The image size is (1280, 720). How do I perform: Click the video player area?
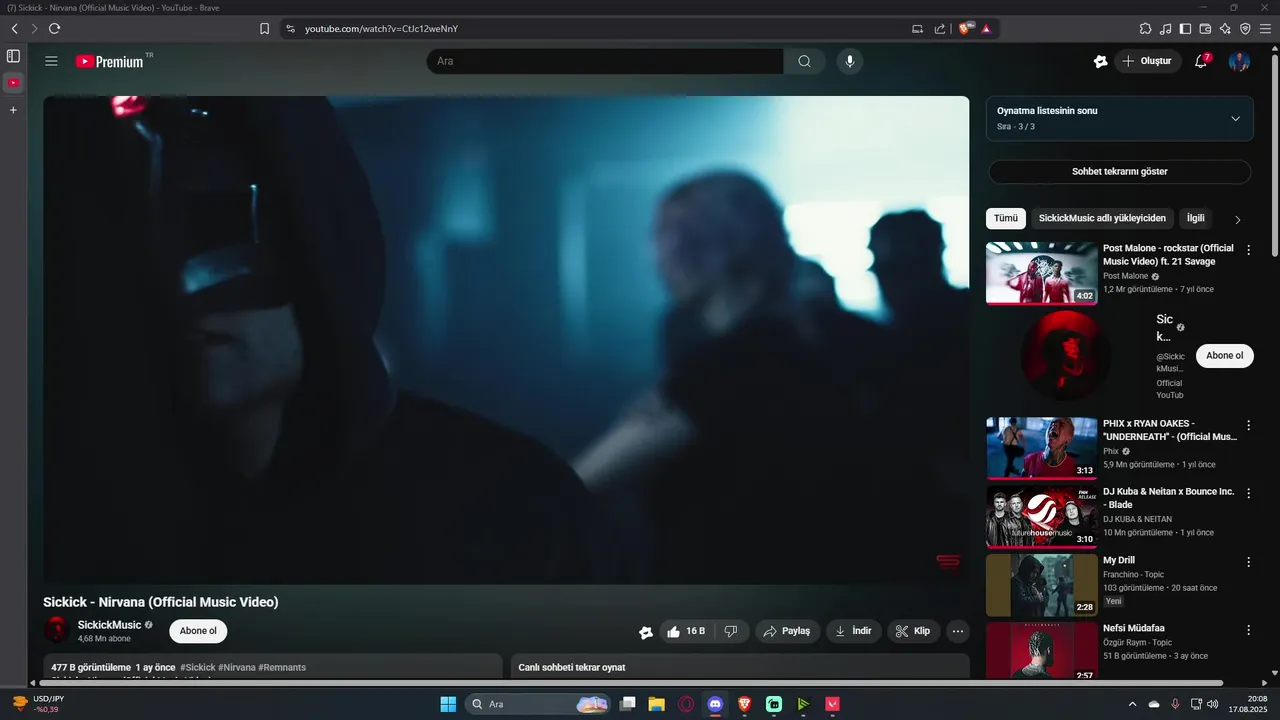click(506, 340)
